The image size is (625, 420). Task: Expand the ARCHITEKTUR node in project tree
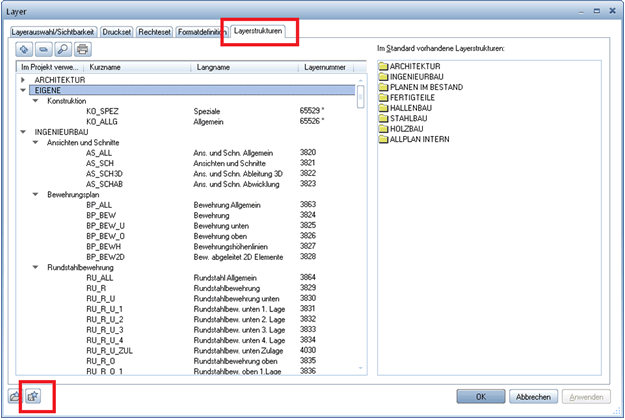23,80
